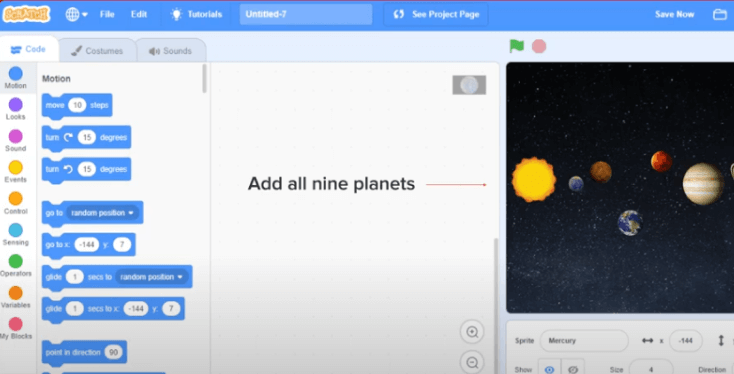
Task: Click the steps value 10 input
Action: pyautogui.click(x=77, y=105)
